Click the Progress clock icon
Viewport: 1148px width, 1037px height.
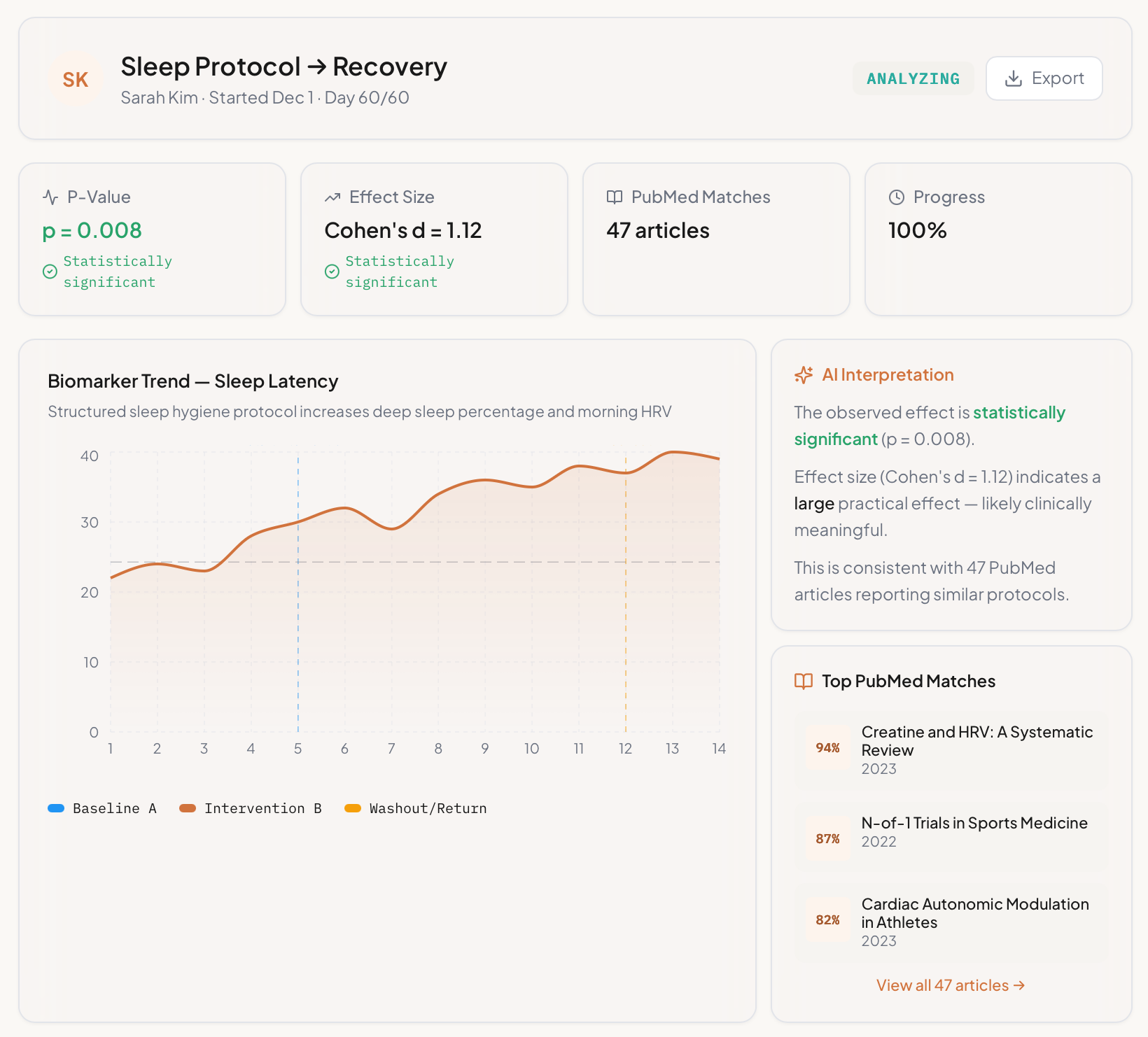click(x=897, y=197)
